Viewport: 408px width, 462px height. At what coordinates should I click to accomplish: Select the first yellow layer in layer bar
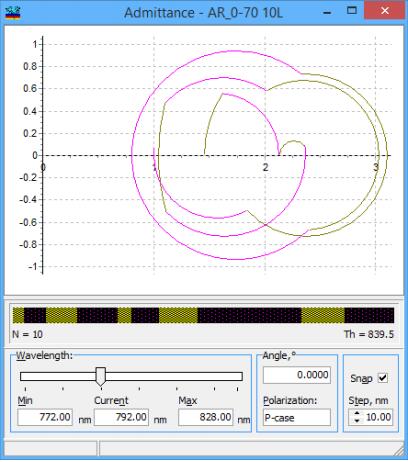18,315
